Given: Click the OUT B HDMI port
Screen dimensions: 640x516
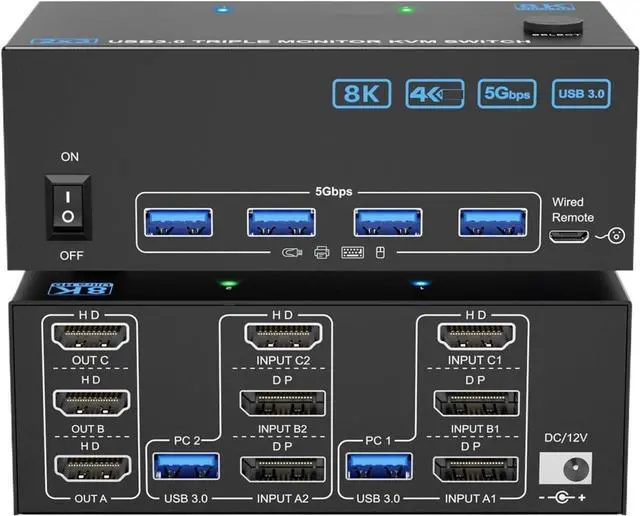Looking at the screenshot, I should 92,402.
